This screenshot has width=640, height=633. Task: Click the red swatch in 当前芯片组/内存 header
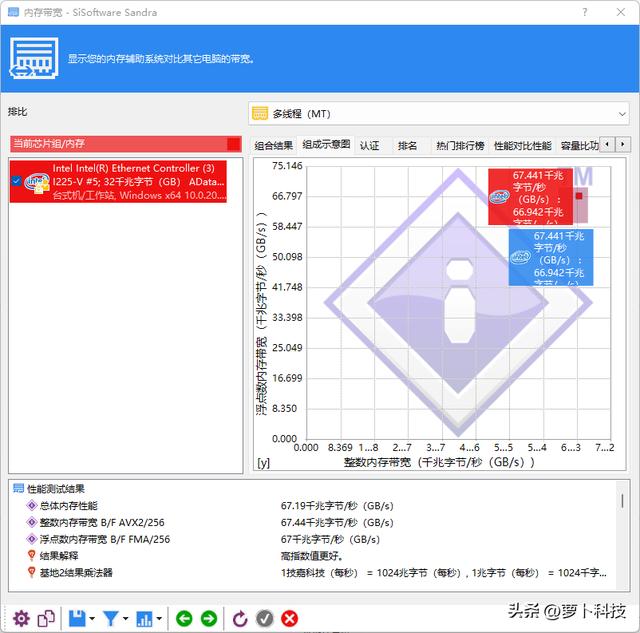(233, 144)
